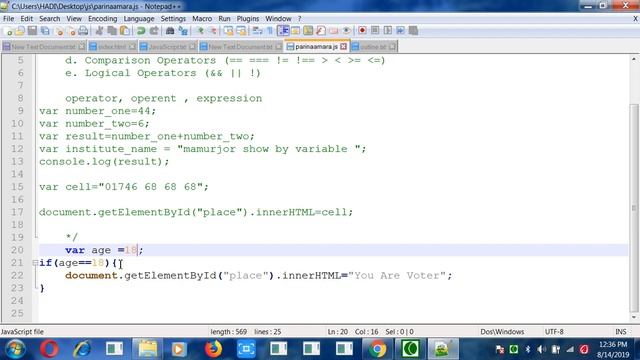Click Dos\Windows line ending status entry
This screenshot has width=640, height=360.
click(502, 332)
